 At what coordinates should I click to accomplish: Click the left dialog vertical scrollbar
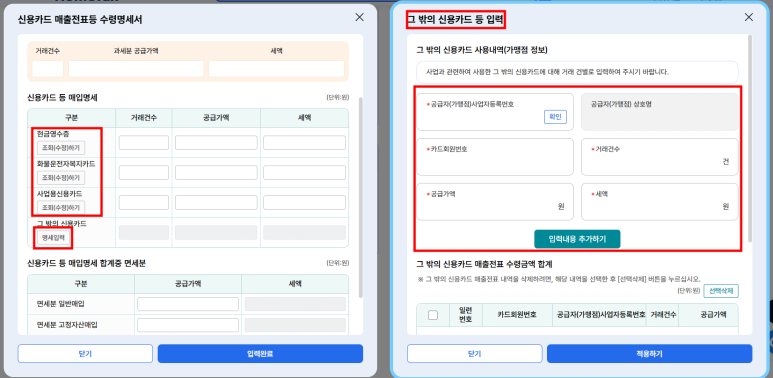pos(361,197)
